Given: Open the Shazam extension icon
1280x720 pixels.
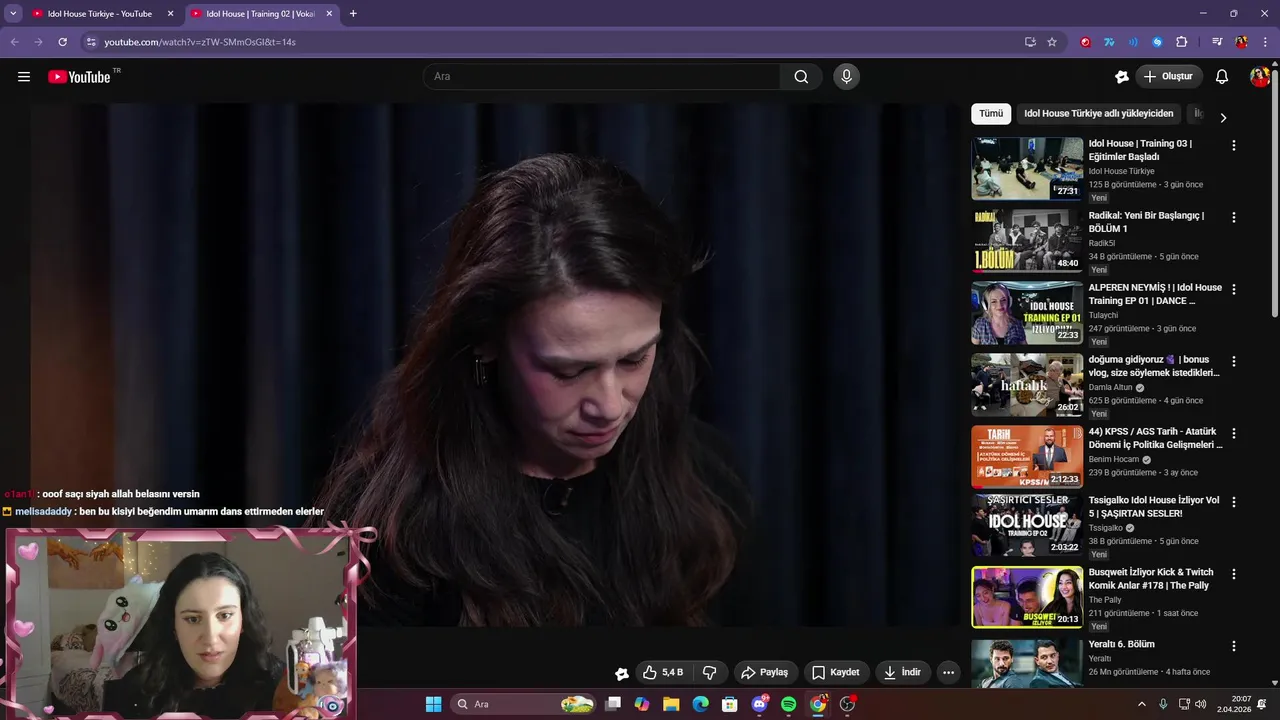Looking at the screenshot, I should [x=1157, y=42].
